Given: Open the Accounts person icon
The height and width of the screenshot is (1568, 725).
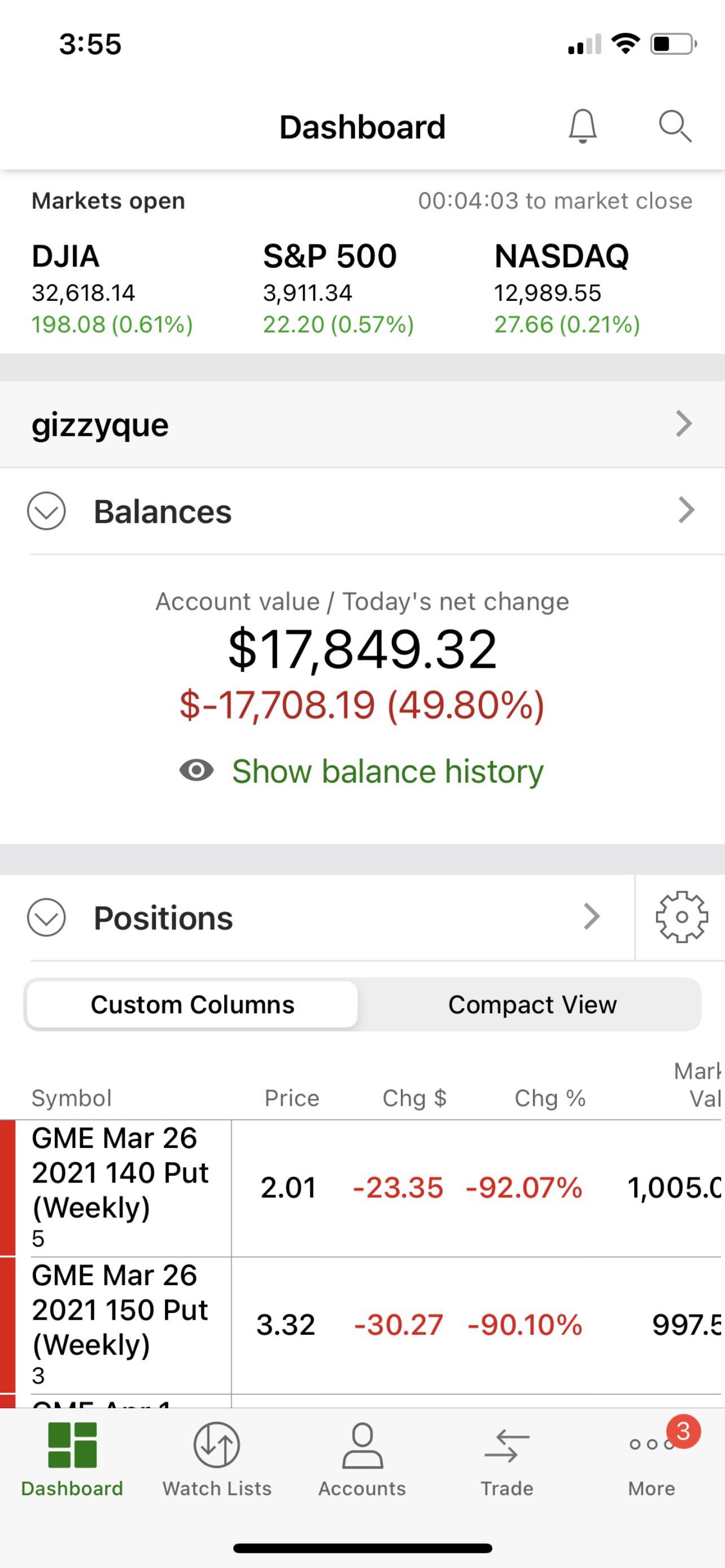Looking at the screenshot, I should (x=362, y=1445).
